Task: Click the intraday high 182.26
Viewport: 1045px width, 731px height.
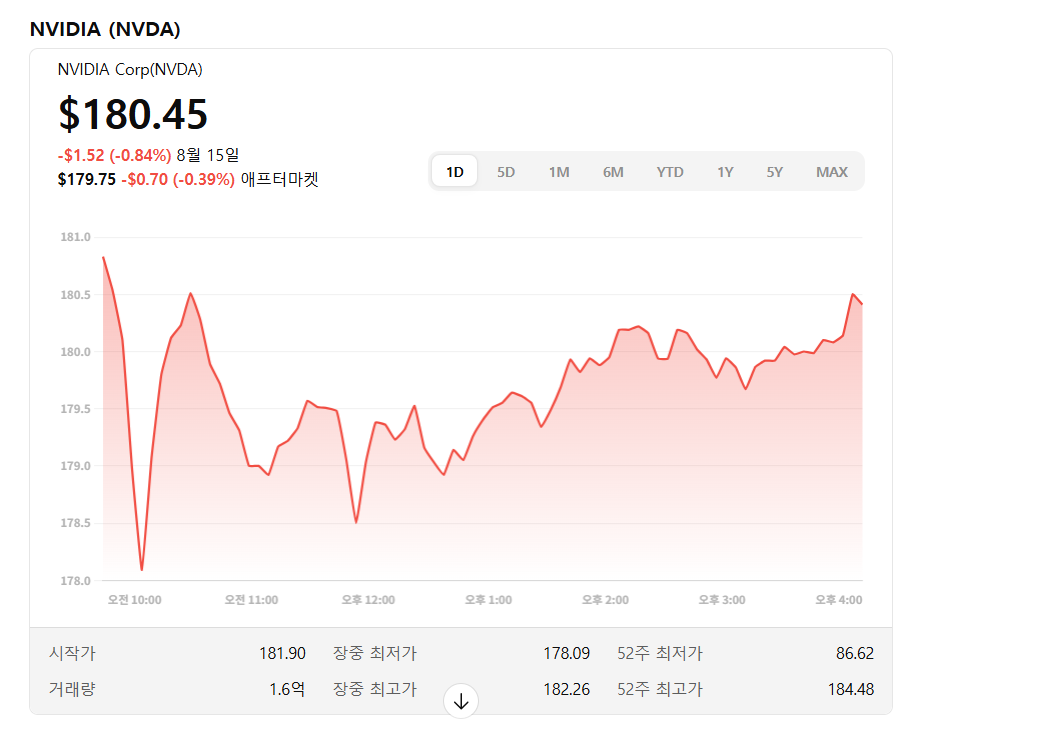Action: coord(566,689)
